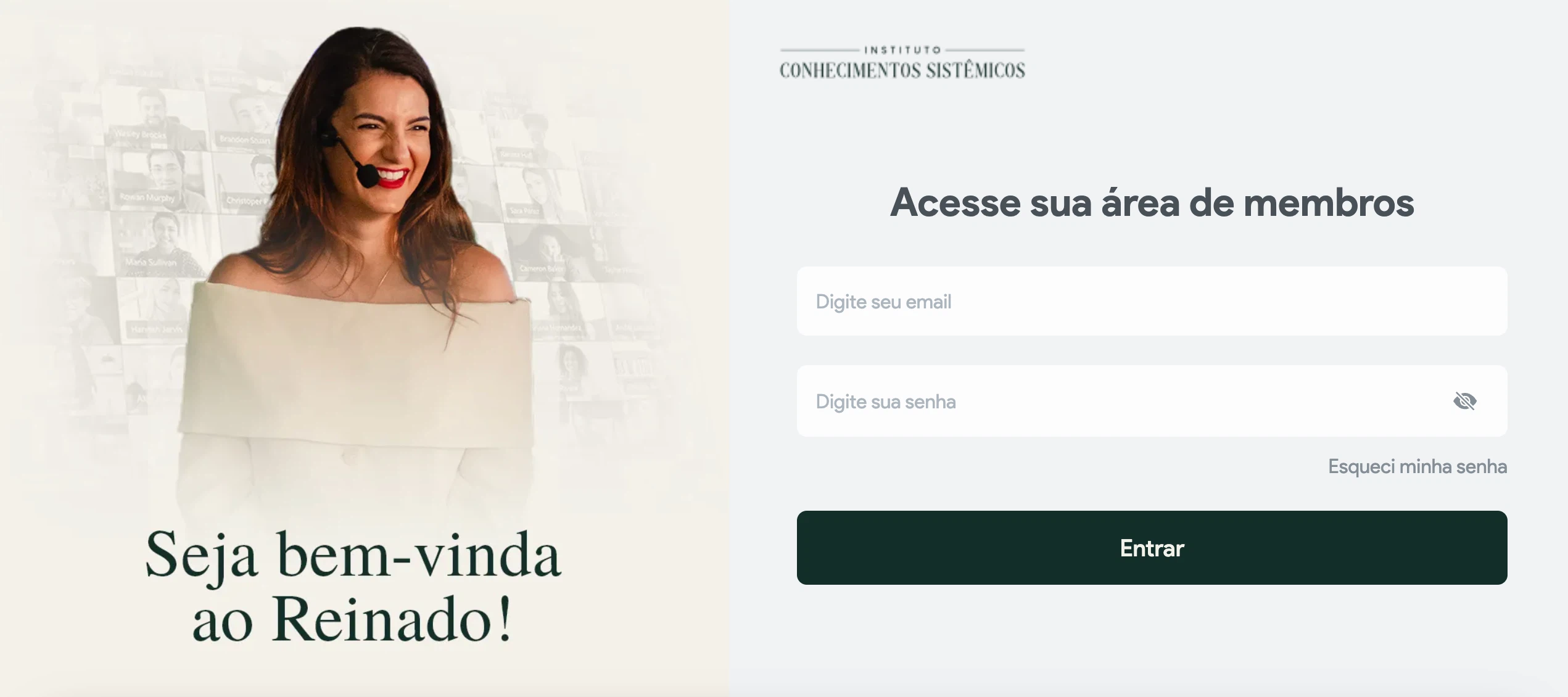Open the 'Esqueci minha senha' link
The height and width of the screenshot is (697, 1568).
pos(1417,466)
